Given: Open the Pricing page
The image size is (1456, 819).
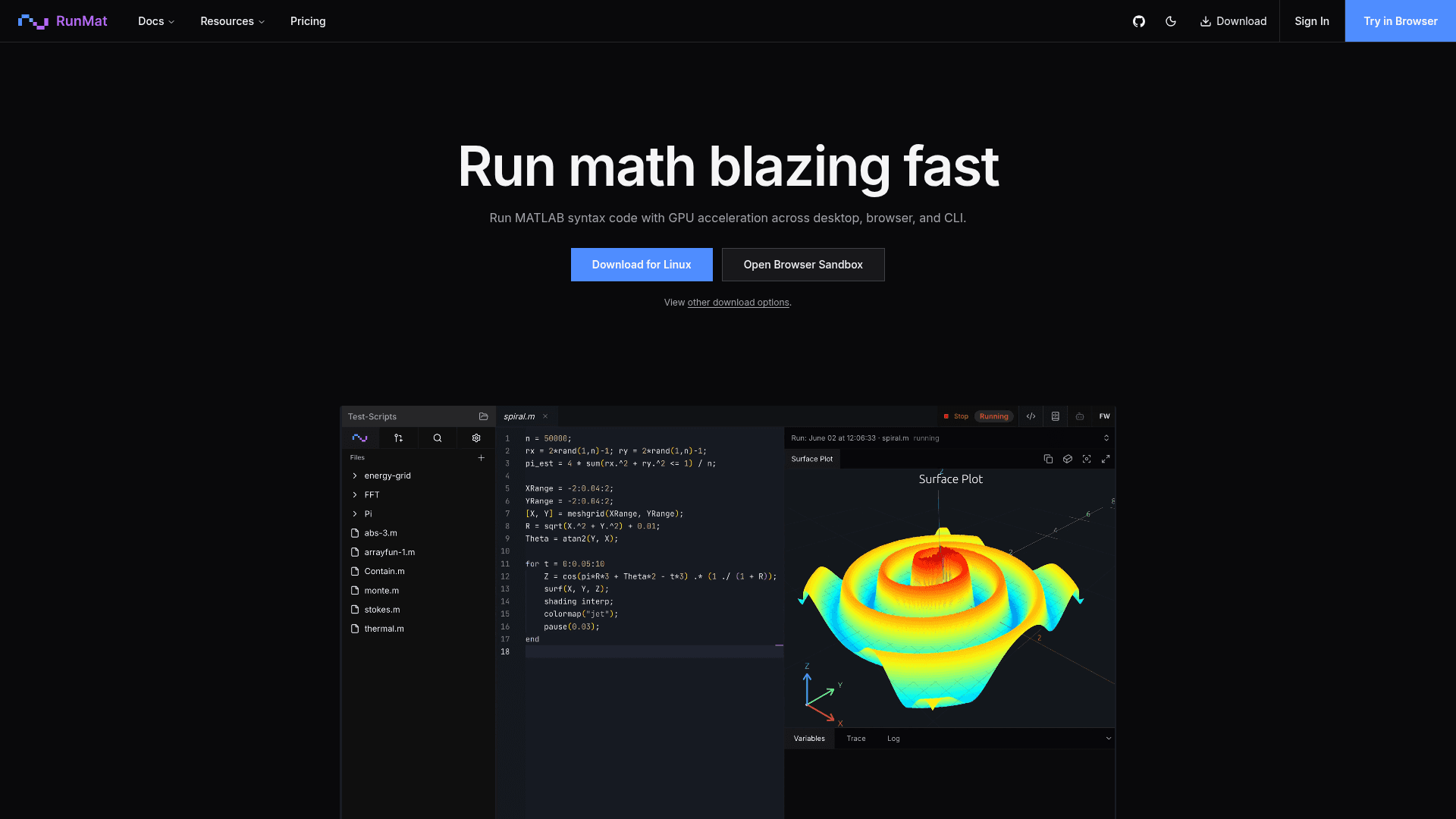Looking at the screenshot, I should click(x=308, y=21).
